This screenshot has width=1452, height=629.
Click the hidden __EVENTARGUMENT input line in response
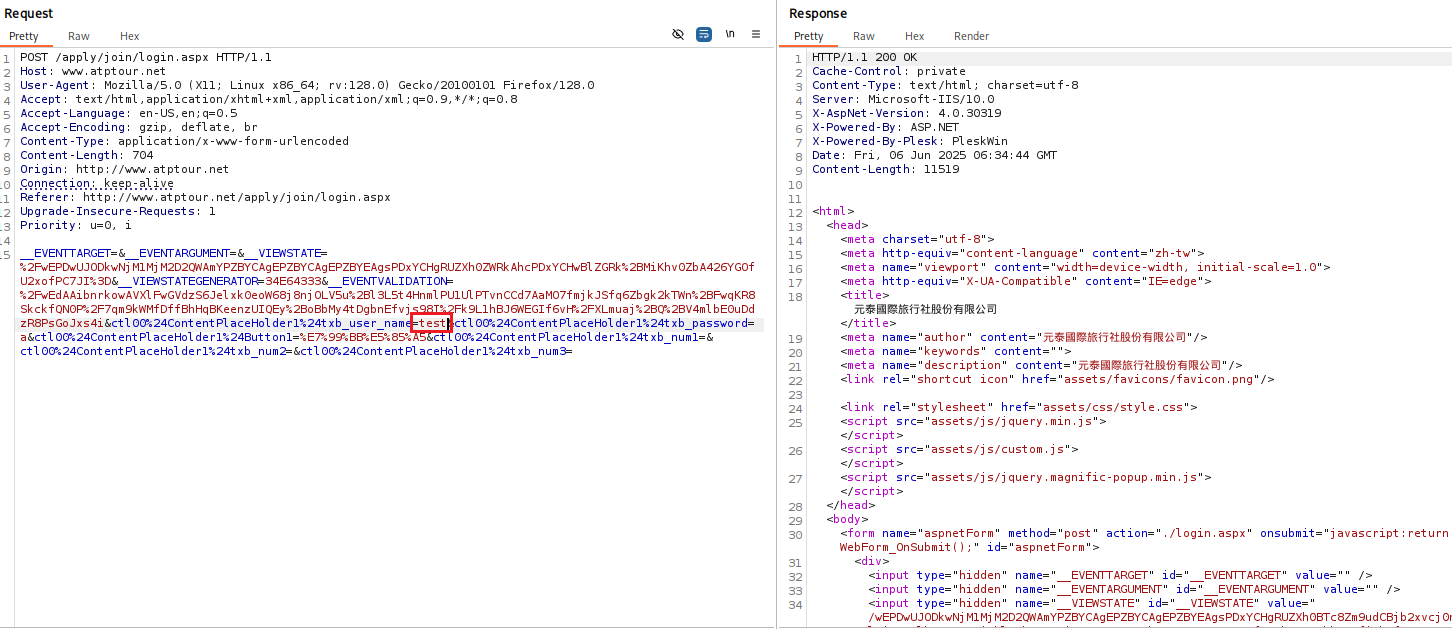coord(1134,589)
